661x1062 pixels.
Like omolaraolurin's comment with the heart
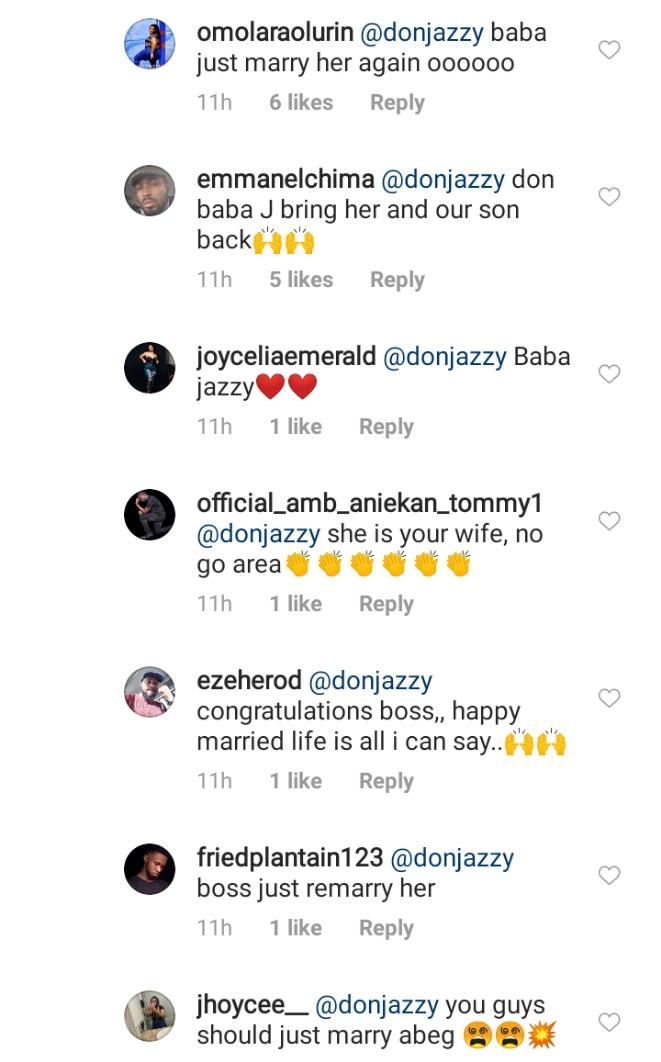point(609,50)
